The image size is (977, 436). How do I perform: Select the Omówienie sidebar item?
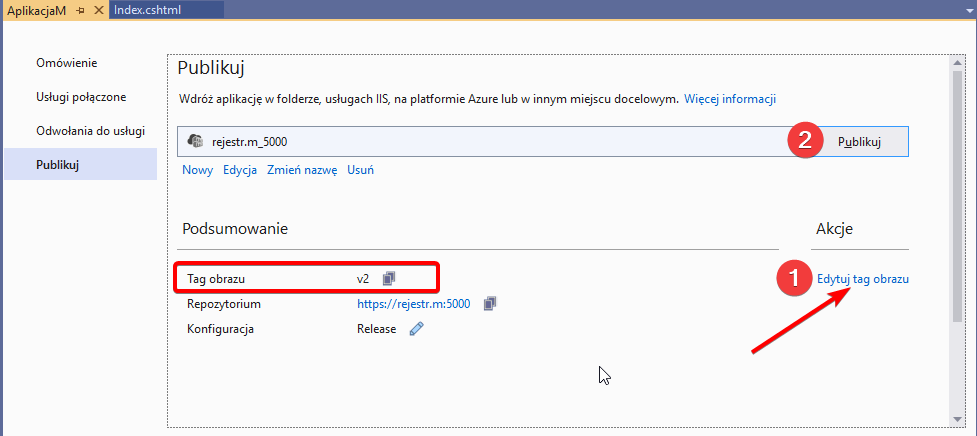(x=66, y=63)
